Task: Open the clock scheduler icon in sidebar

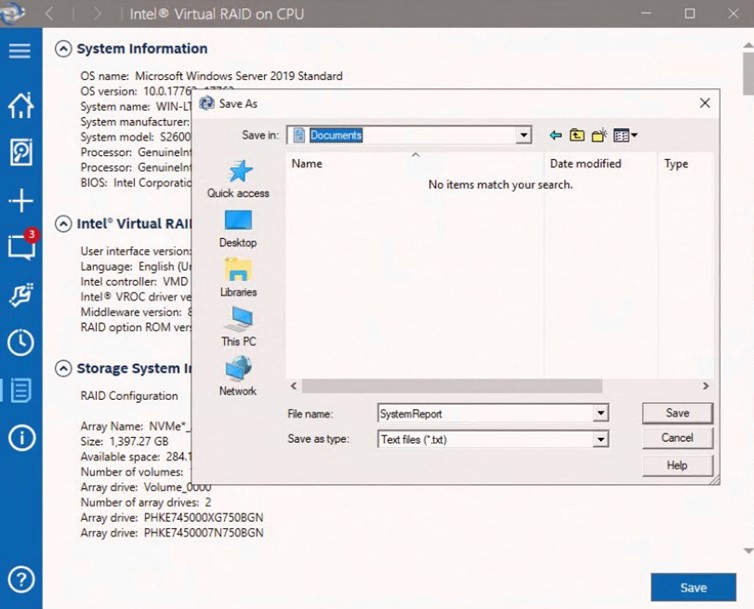Action: coord(21,343)
